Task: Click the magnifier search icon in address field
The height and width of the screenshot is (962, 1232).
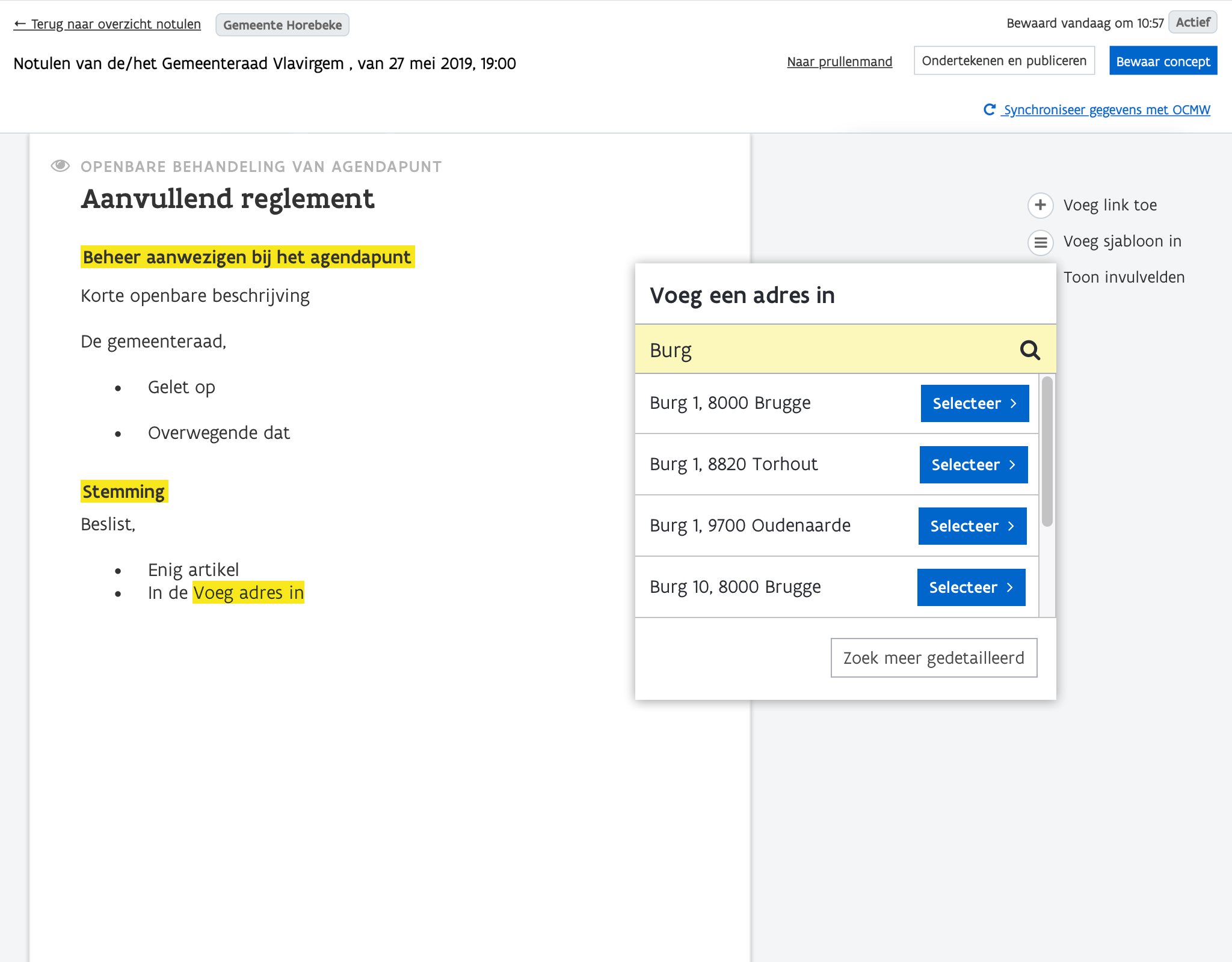Action: point(1030,350)
